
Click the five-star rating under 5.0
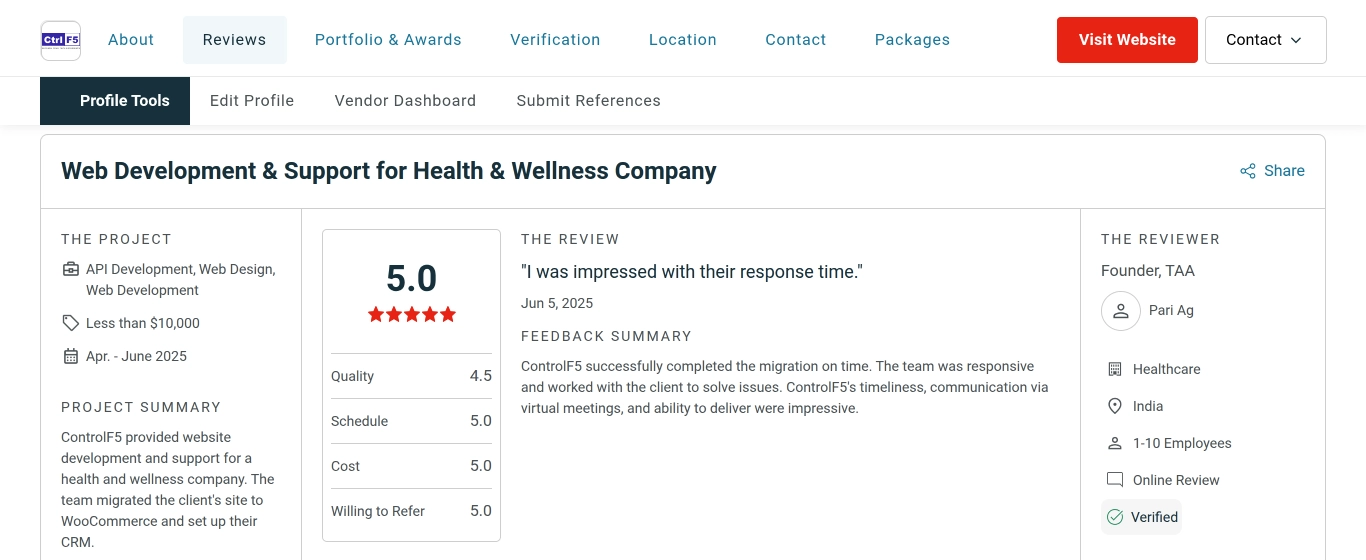click(412, 314)
